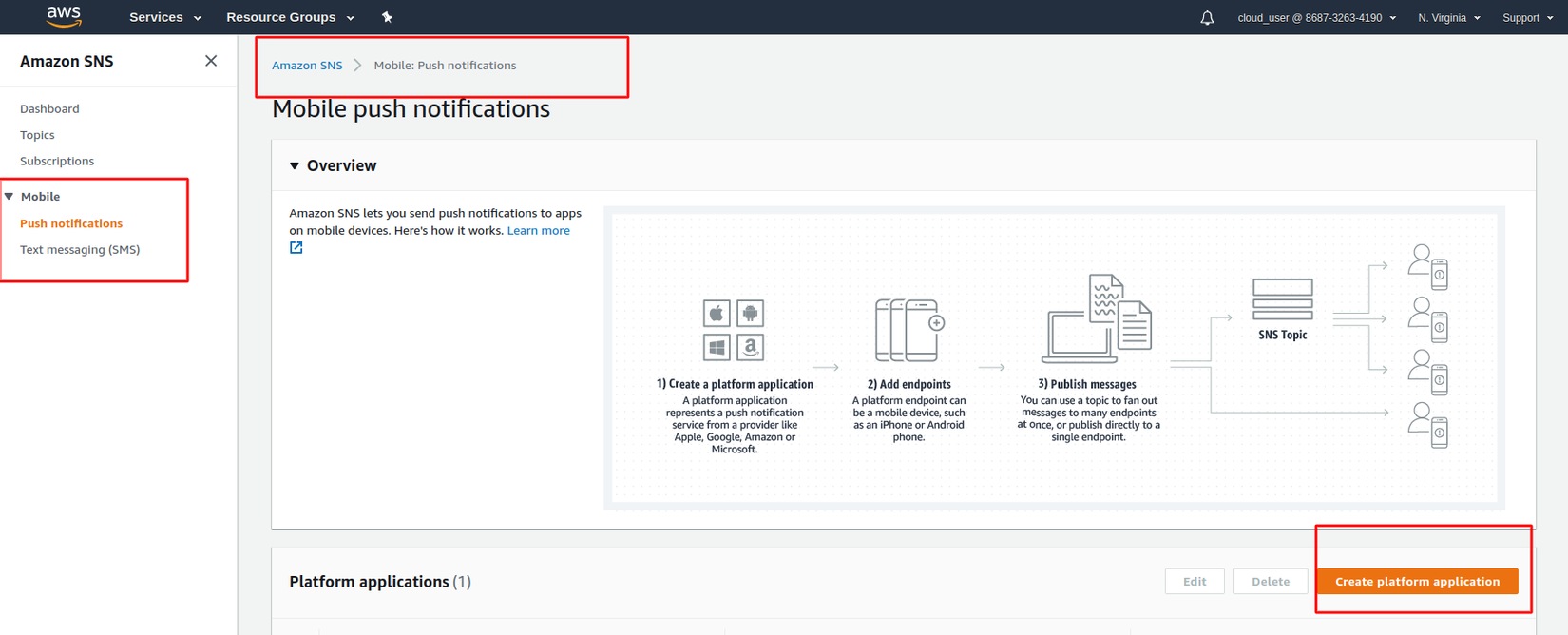The height and width of the screenshot is (635, 1568).
Task: Open the cloud_user account menu
Action: [x=1316, y=17]
